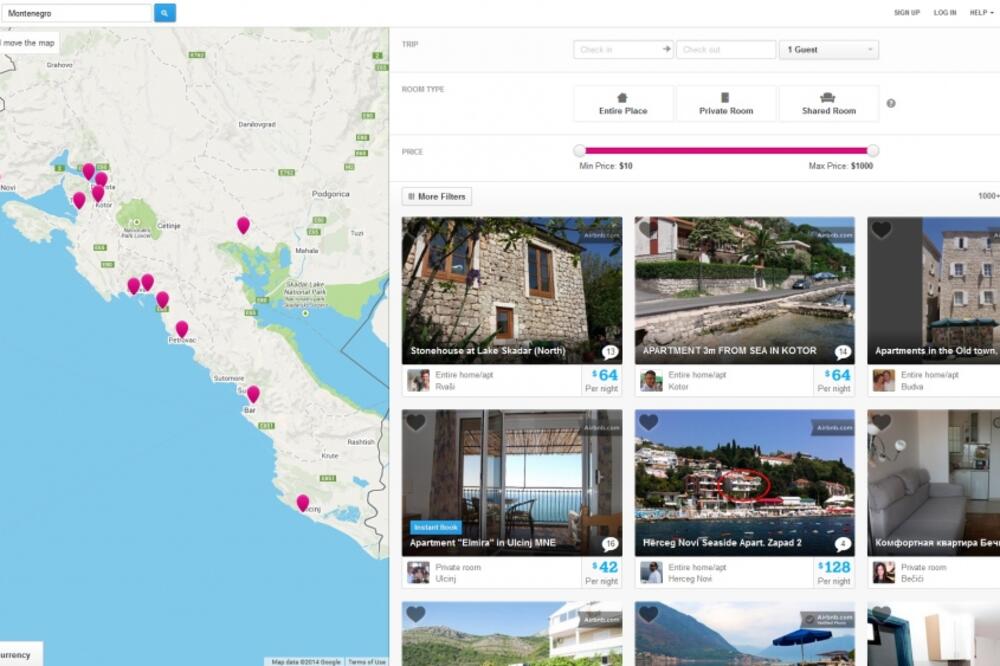Click the Check in date field
Screen dimensions: 1000x666
coord(620,48)
